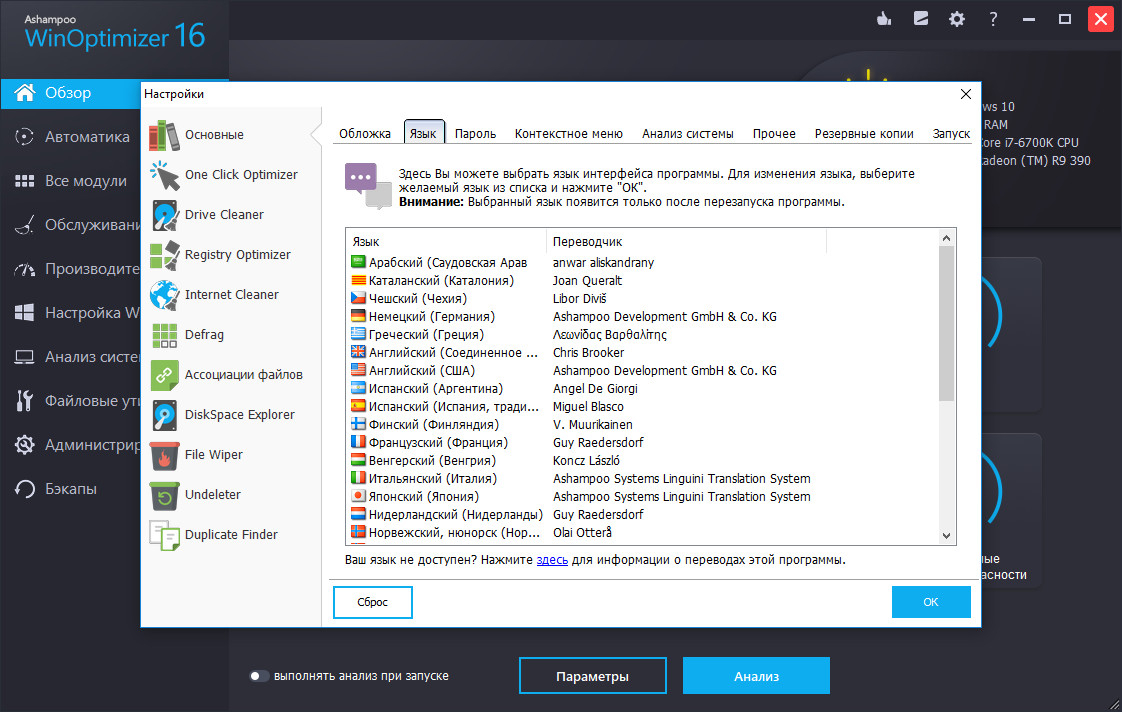1122x712 pixels.
Task: Open Все модули grid icon
Action: [x=24, y=181]
